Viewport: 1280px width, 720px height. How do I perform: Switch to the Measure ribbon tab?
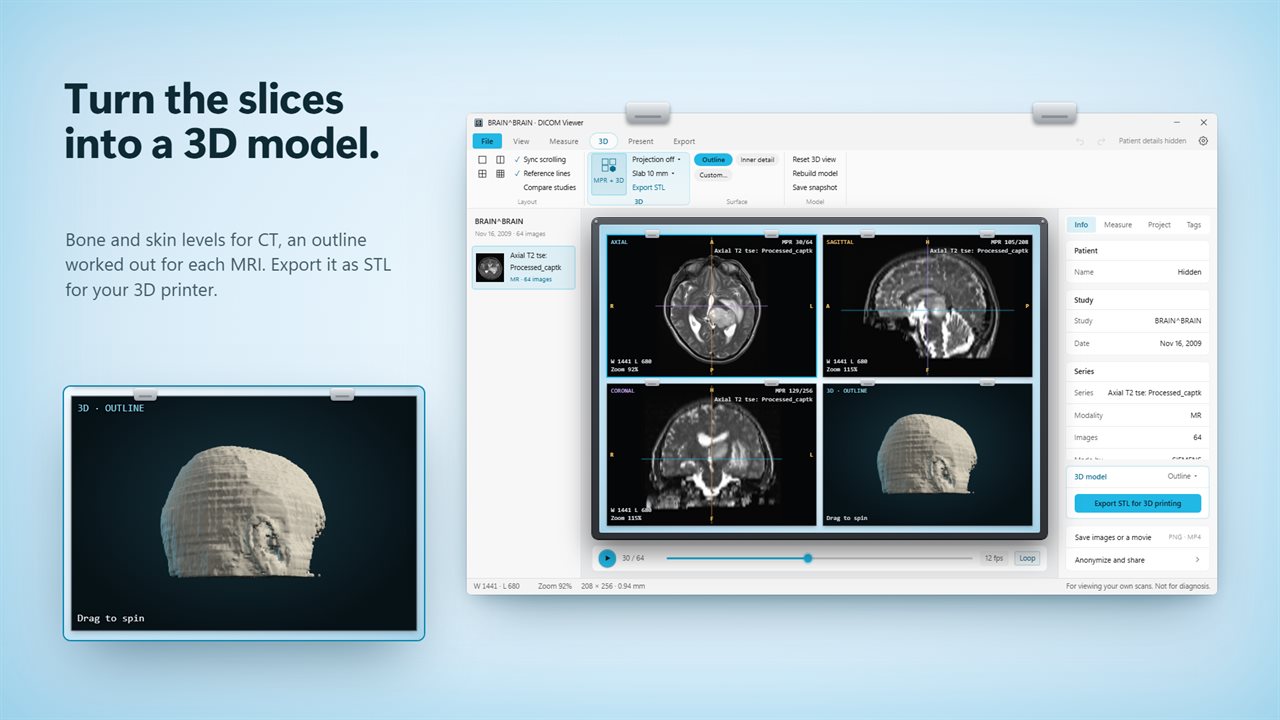coord(564,142)
